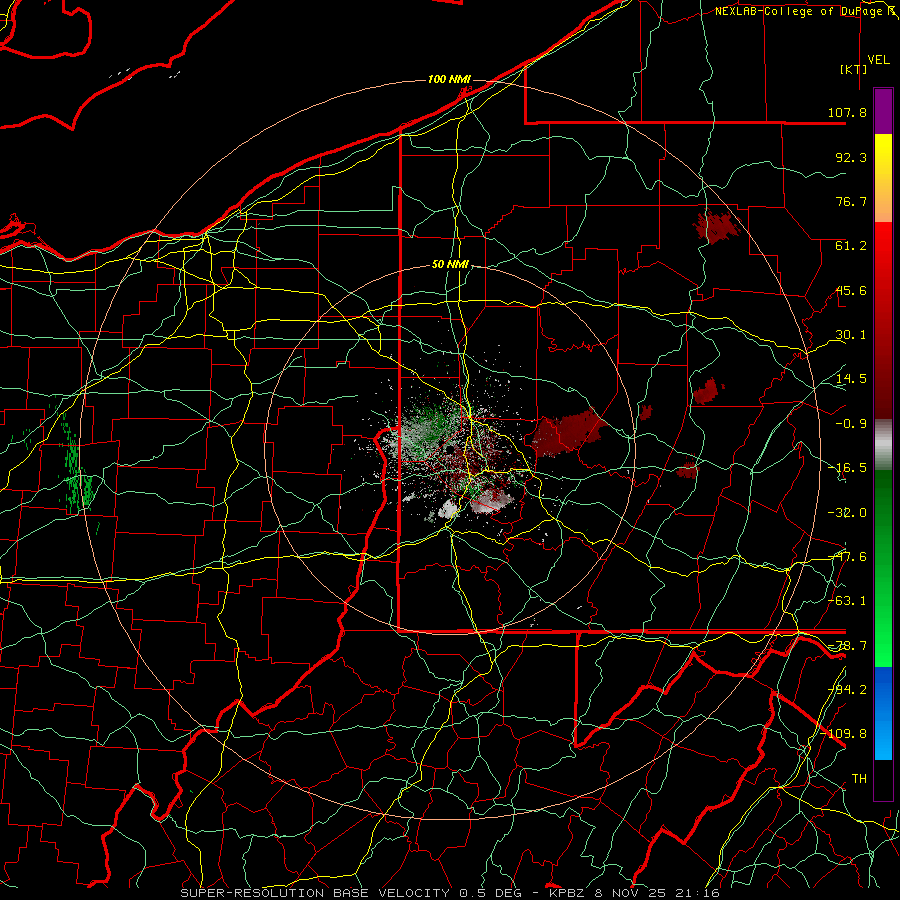Click the Super-Resolution Base Velocity caption
The height and width of the screenshot is (900, 900).
tap(449, 893)
